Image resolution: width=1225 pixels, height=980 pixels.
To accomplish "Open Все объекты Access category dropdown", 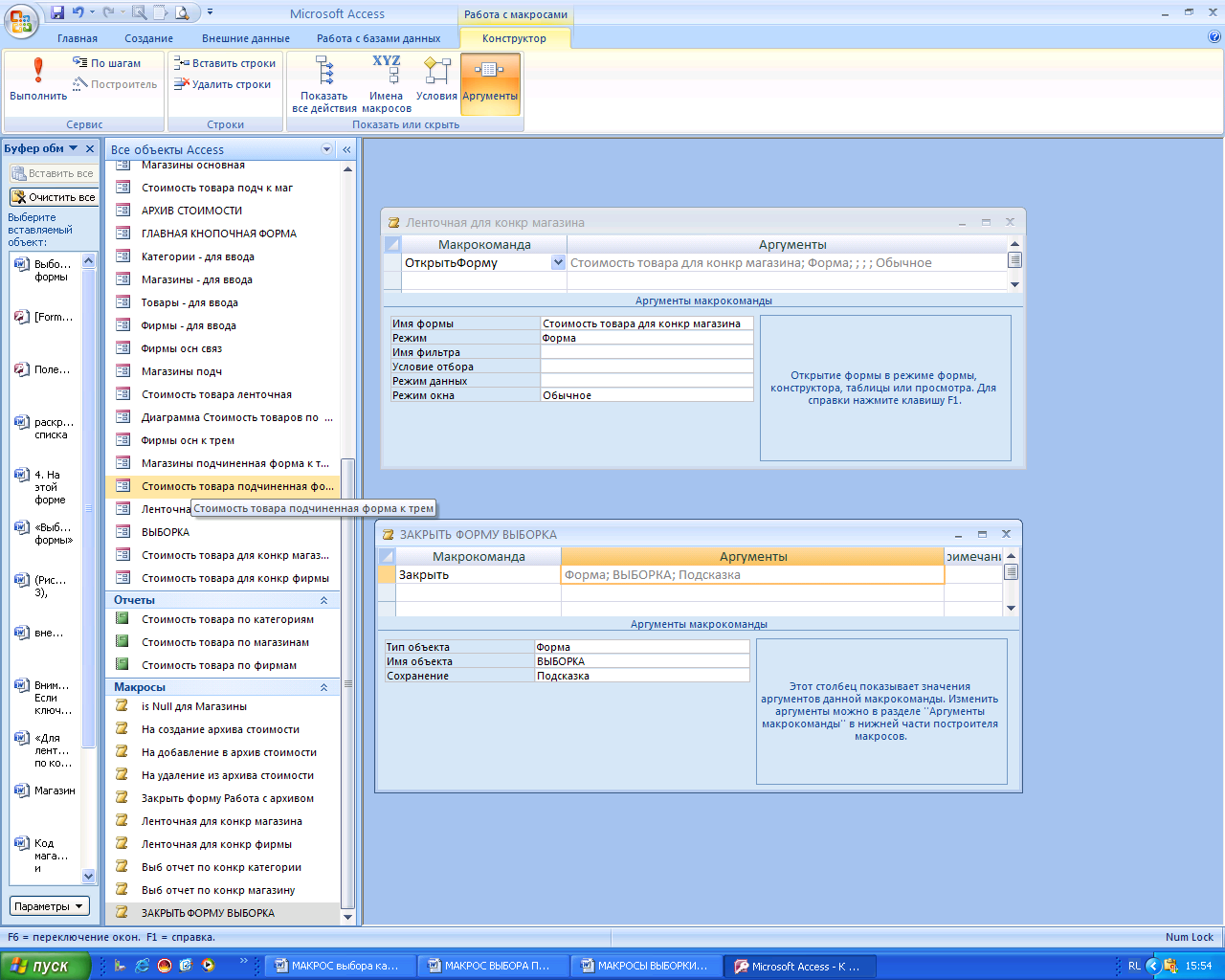I will tap(326, 149).
